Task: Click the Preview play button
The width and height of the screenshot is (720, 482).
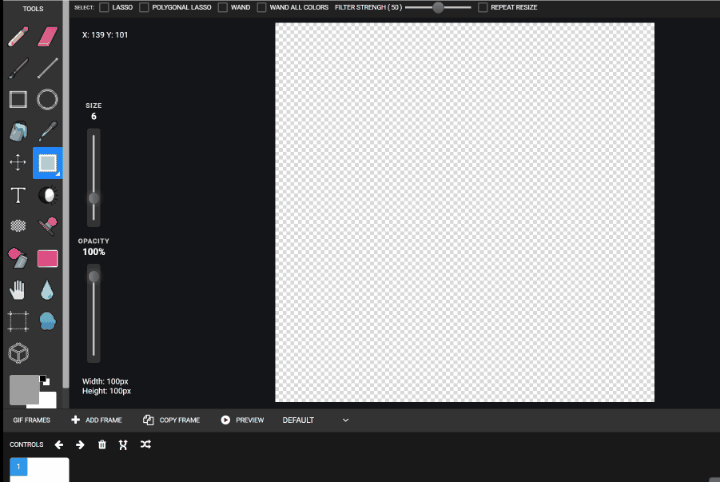Action: click(x=242, y=420)
